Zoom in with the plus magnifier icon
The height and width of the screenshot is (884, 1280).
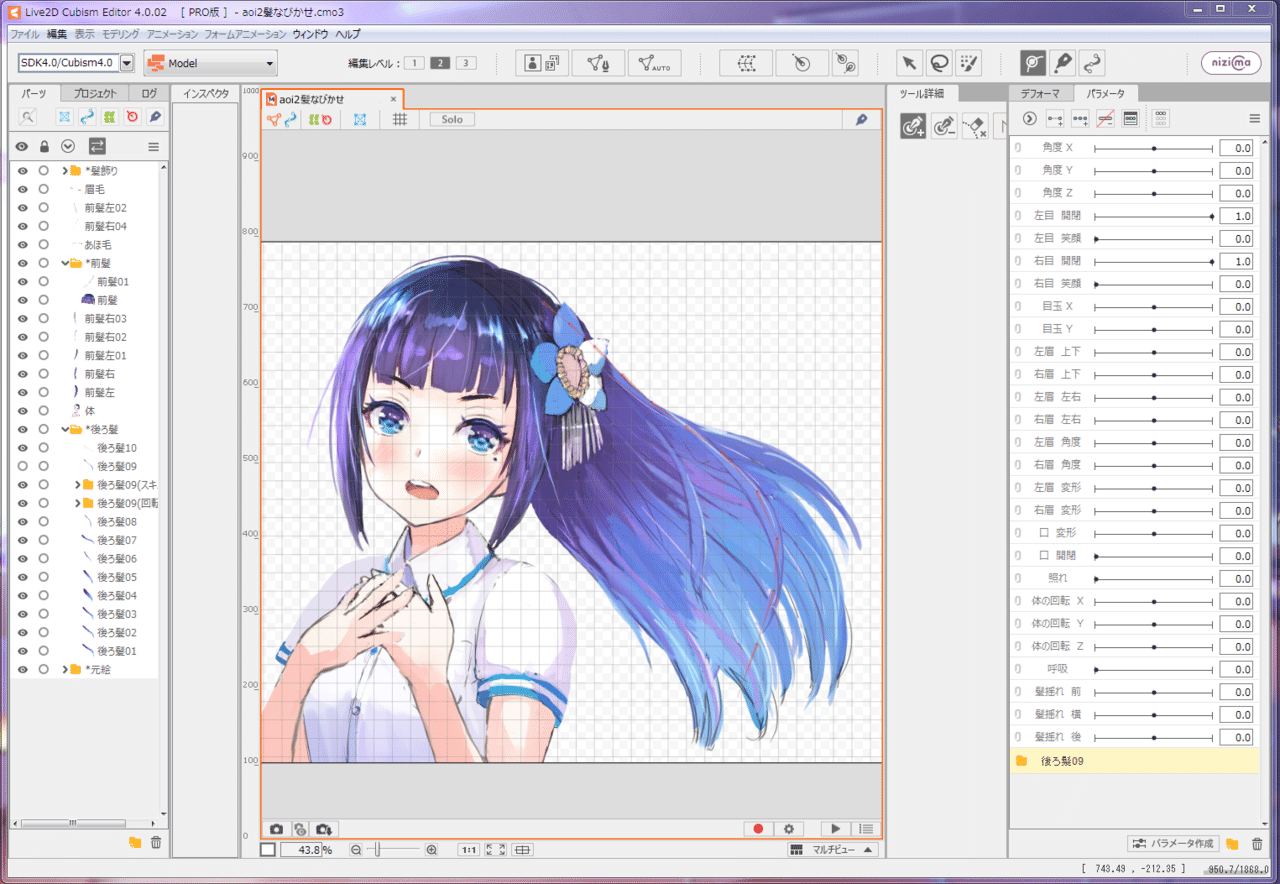coord(432,850)
